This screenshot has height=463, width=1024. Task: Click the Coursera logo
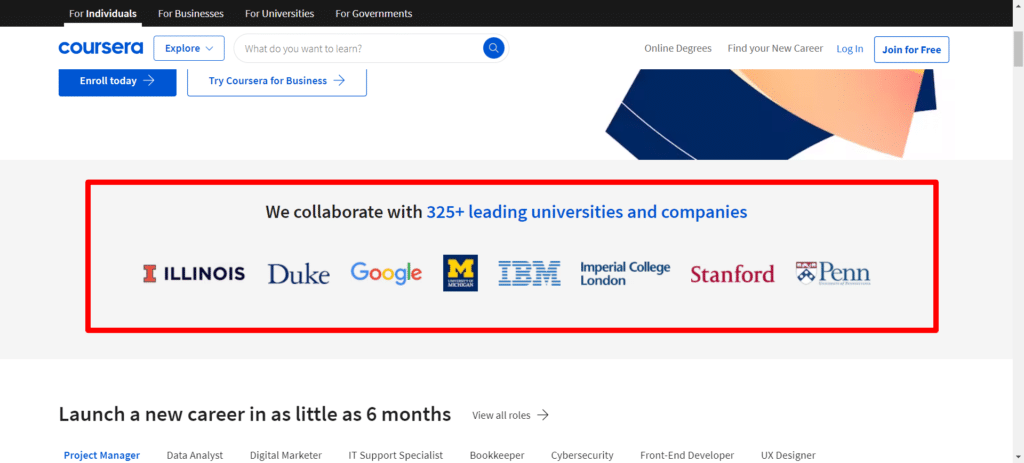(x=101, y=48)
